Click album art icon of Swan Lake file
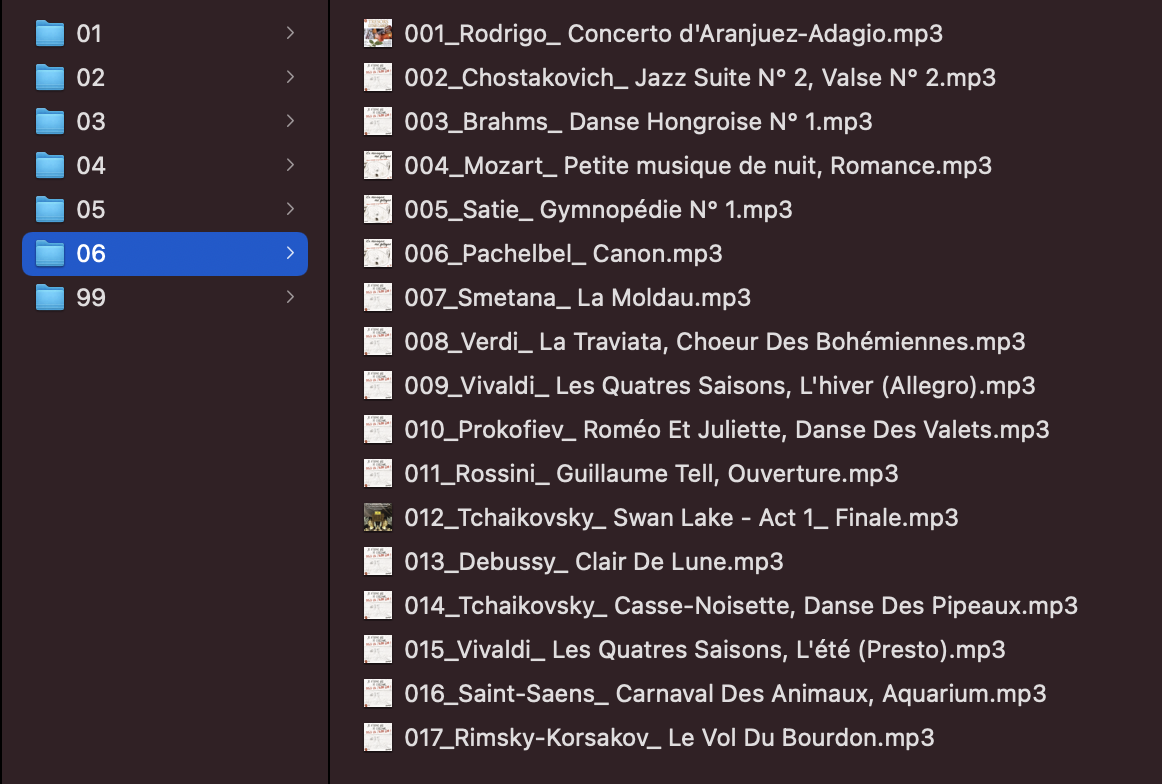Image resolution: width=1162 pixels, height=784 pixels. (378, 518)
